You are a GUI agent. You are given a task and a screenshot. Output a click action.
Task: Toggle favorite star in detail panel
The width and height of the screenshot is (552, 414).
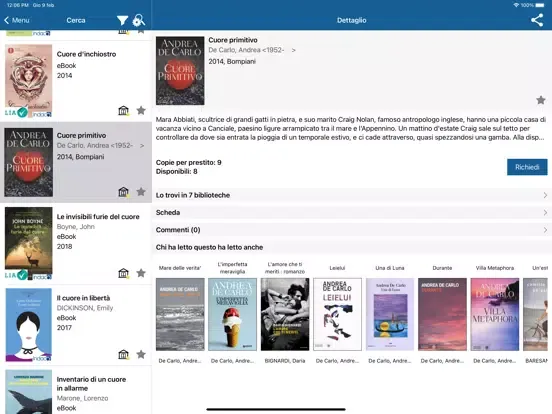(541, 100)
